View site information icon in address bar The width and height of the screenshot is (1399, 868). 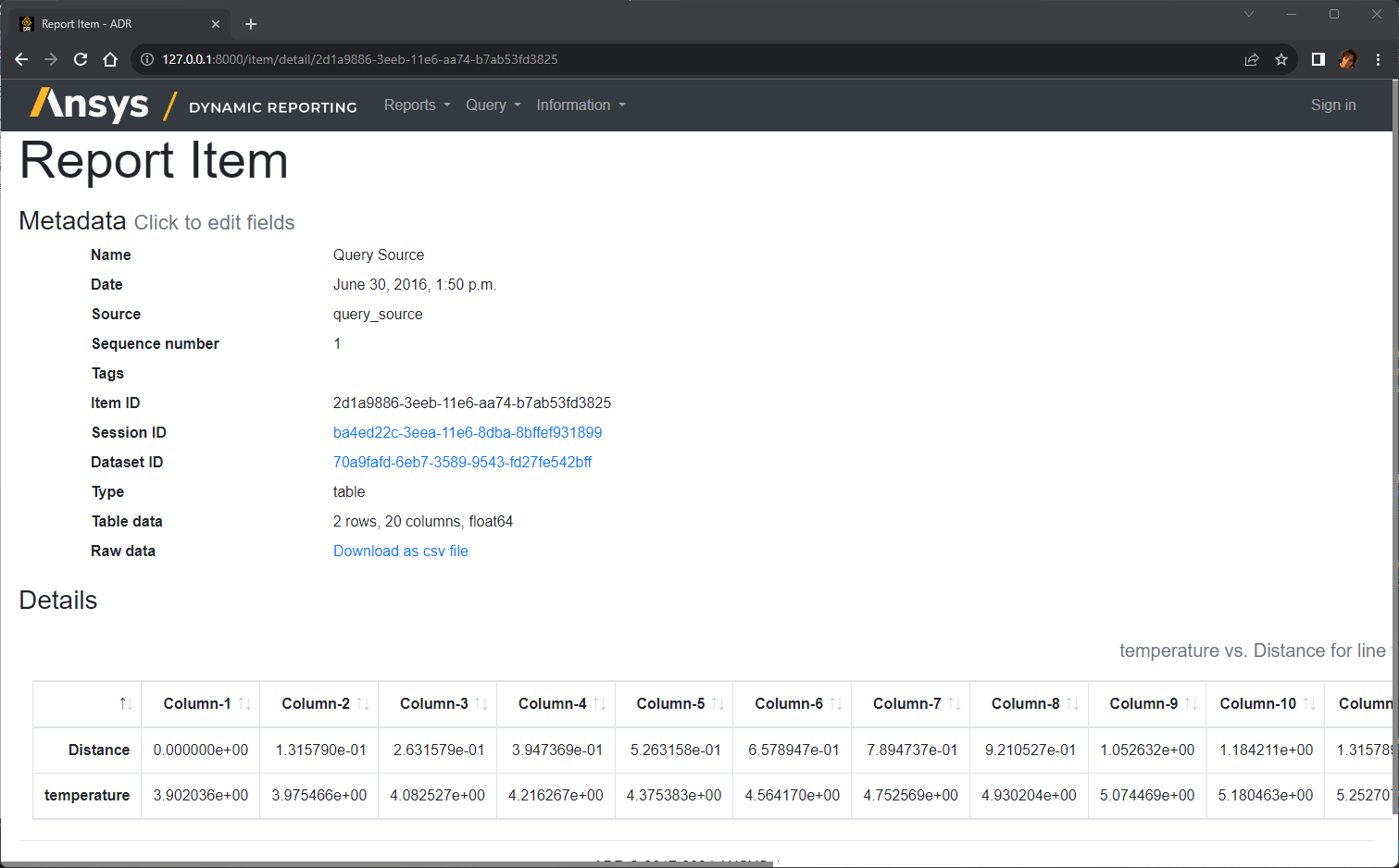click(146, 59)
